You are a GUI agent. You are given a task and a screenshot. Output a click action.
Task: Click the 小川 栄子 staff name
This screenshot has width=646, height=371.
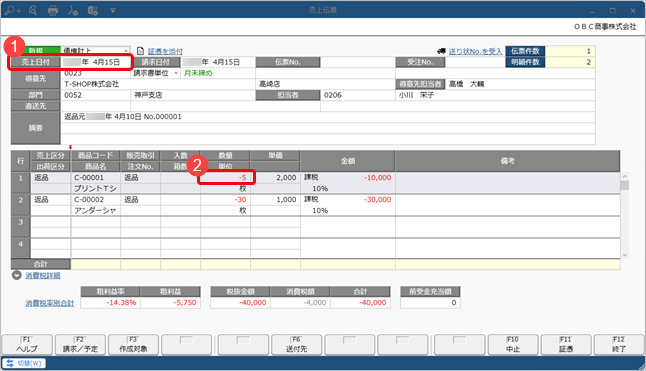(416, 95)
